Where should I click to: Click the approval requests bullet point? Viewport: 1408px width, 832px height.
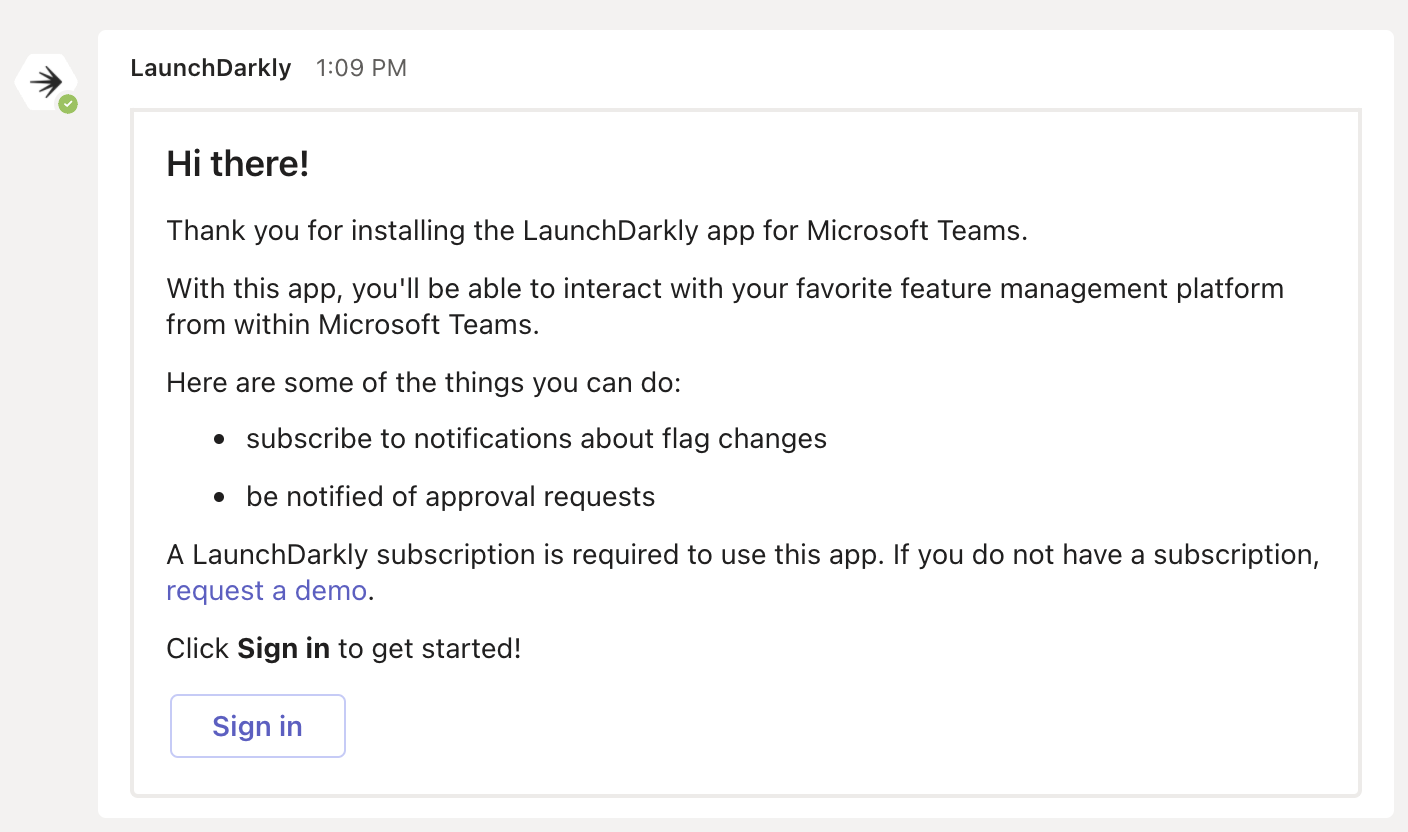(x=450, y=496)
